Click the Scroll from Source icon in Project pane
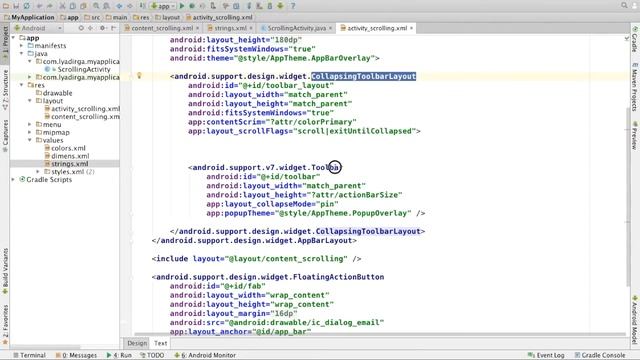The height and width of the screenshot is (360, 640). pos(81,28)
